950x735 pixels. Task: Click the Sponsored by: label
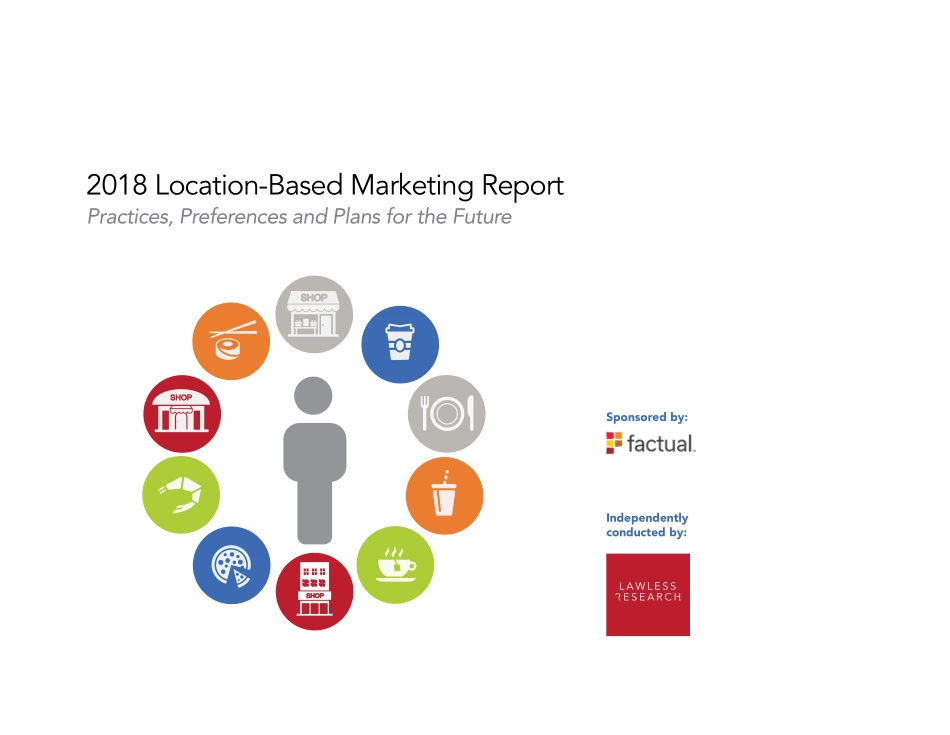coord(646,417)
